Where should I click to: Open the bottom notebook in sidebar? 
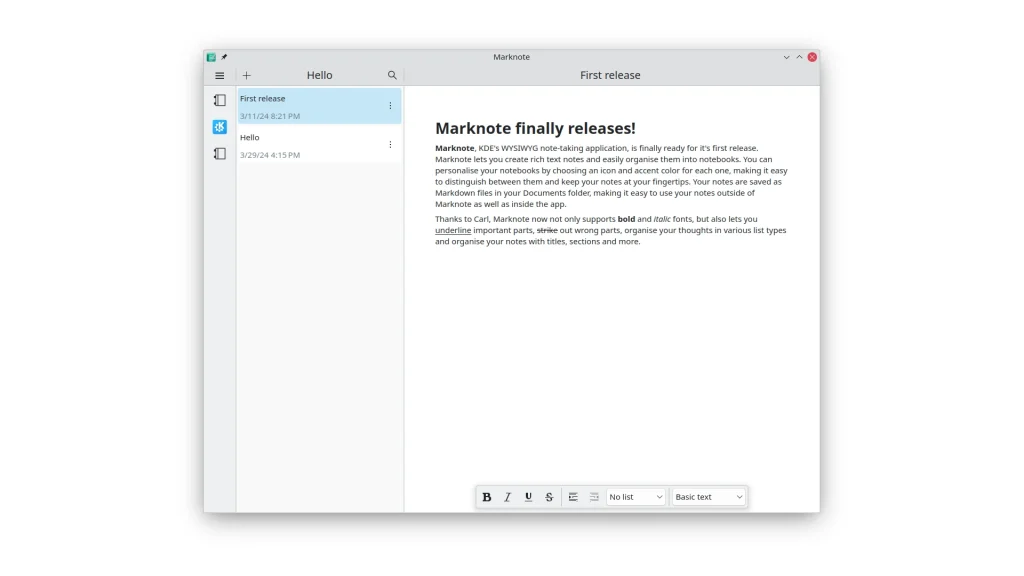[x=220, y=154]
